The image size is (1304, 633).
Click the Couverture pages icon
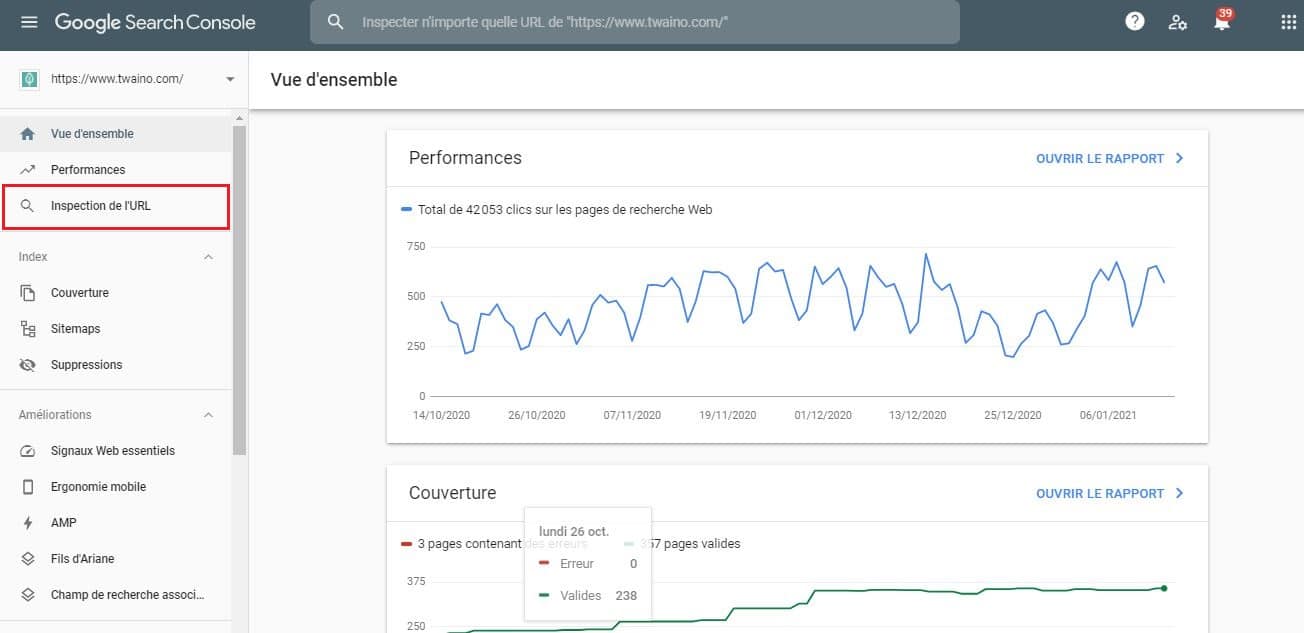[x=28, y=293]
